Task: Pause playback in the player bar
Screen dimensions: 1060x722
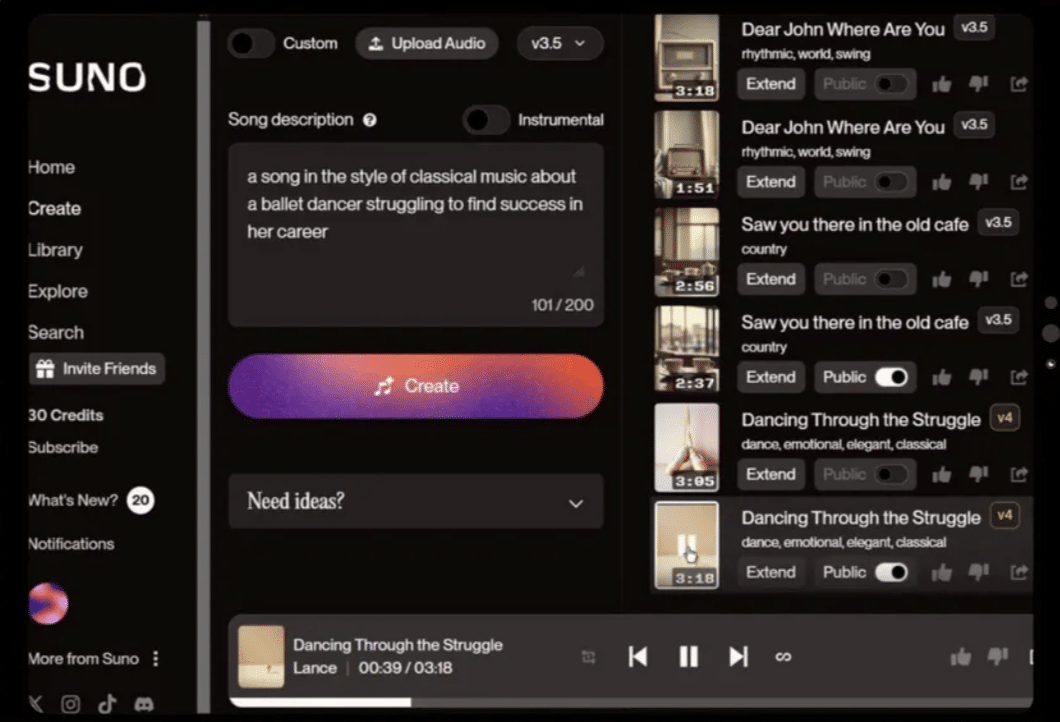Action: [688, 656]
